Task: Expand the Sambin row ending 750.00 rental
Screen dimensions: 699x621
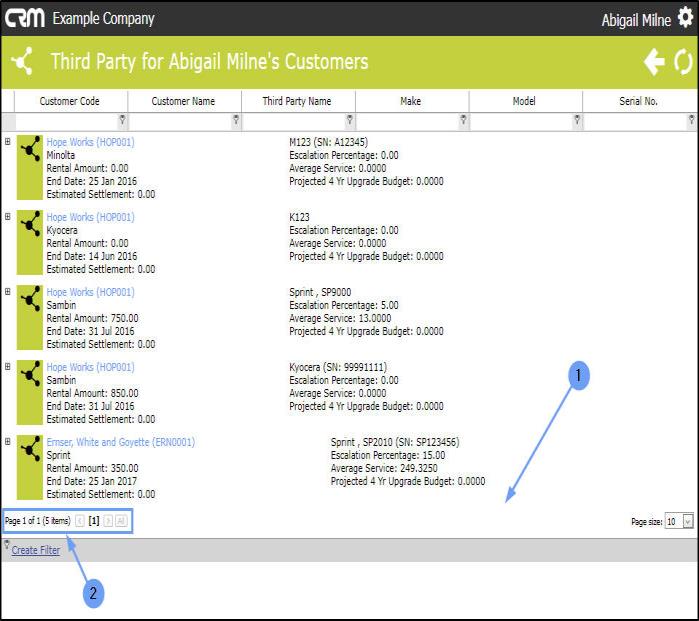Action: click(8, 292)
